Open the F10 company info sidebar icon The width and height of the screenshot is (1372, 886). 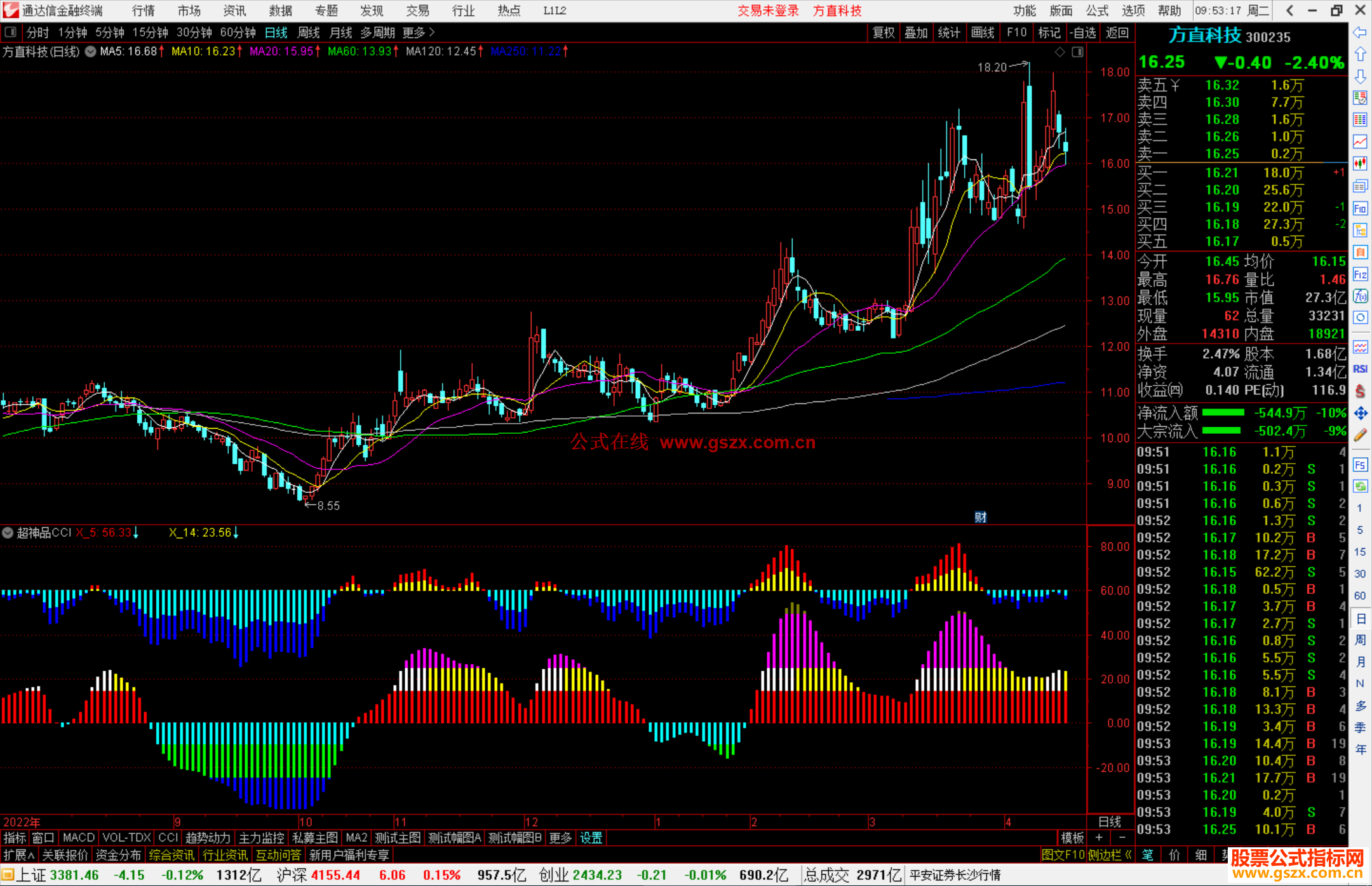click(x=1360, y=208)
